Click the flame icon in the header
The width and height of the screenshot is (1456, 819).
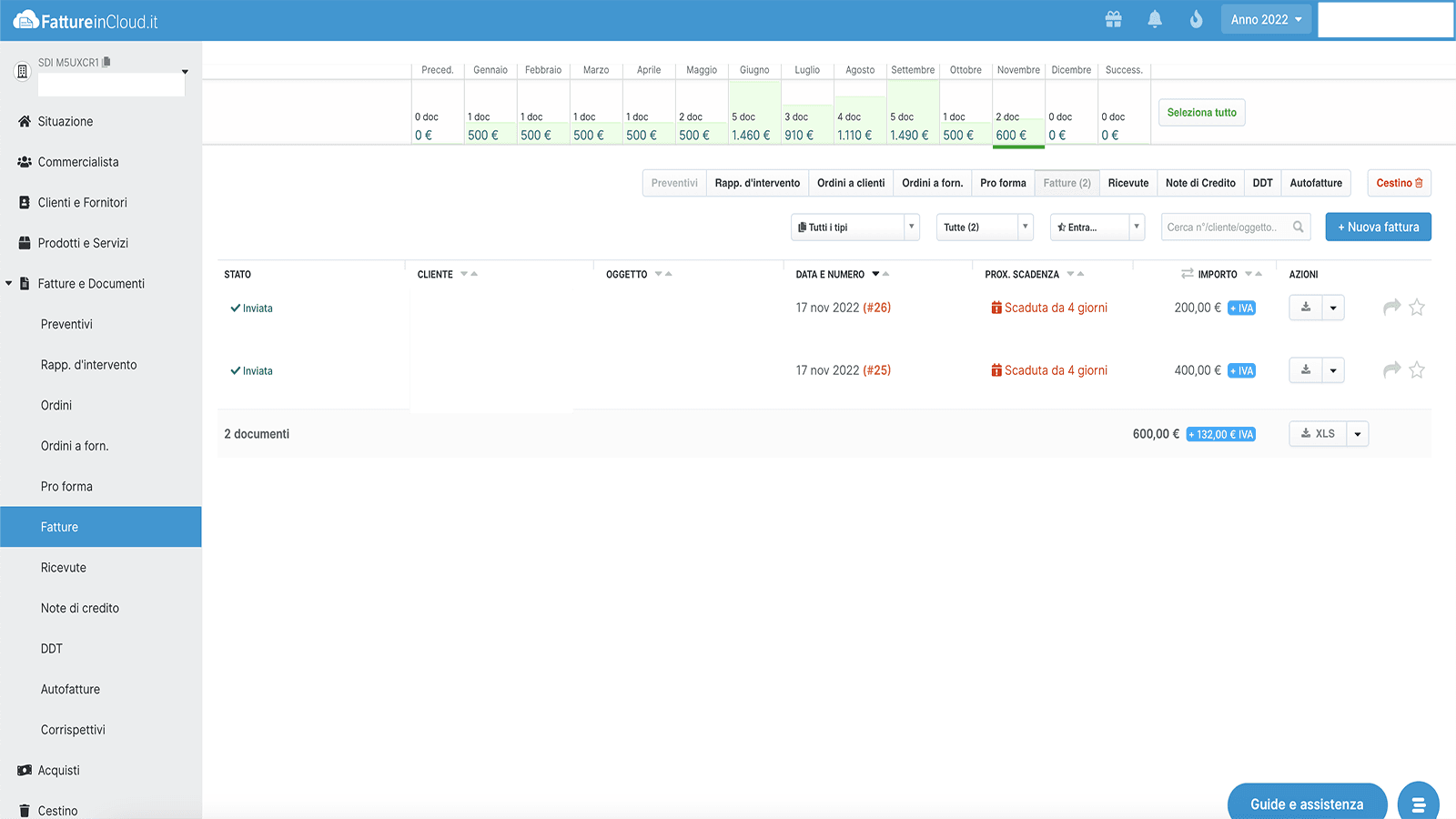click(1195, 18)
